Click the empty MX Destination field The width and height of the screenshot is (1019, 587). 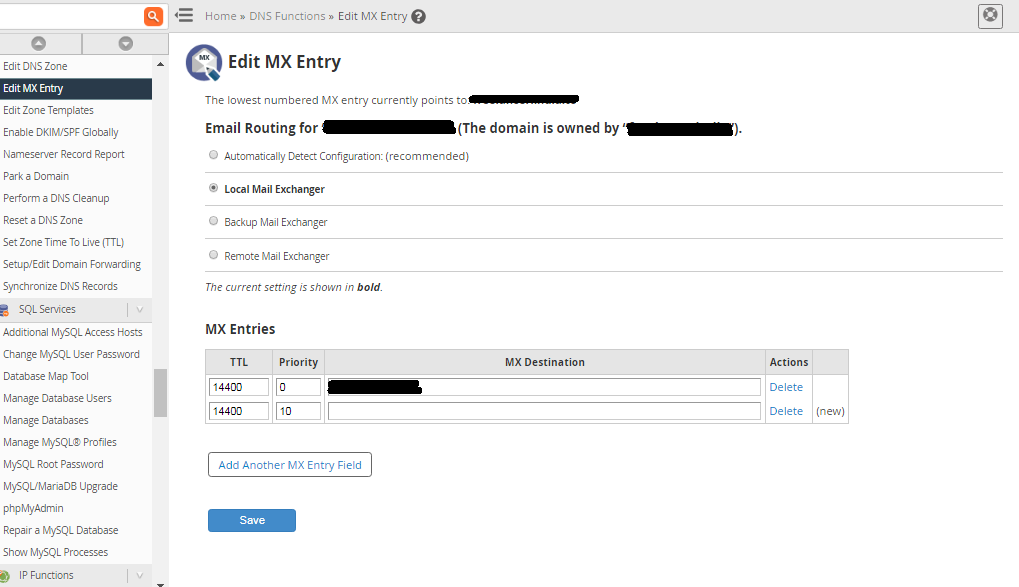543,411
